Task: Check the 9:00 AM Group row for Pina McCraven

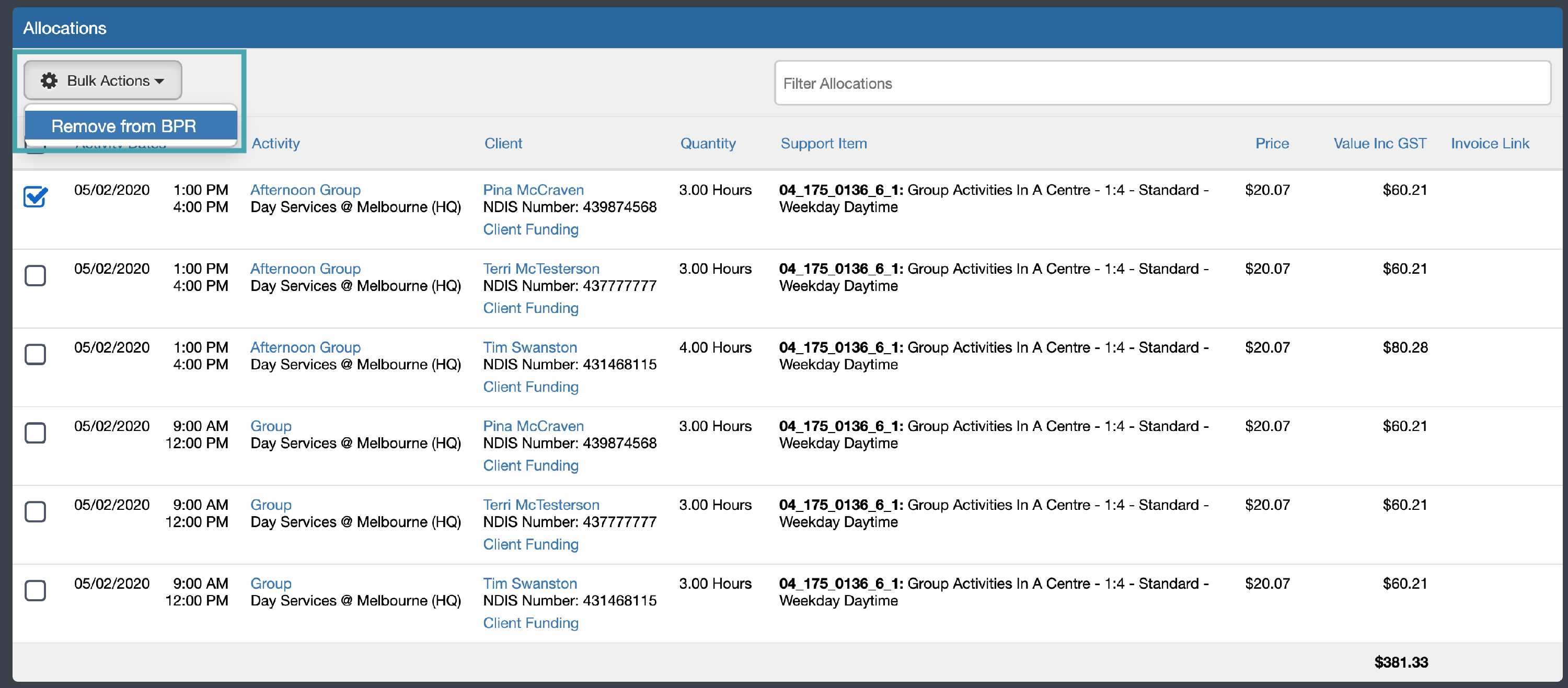Action: coord(36,433)
